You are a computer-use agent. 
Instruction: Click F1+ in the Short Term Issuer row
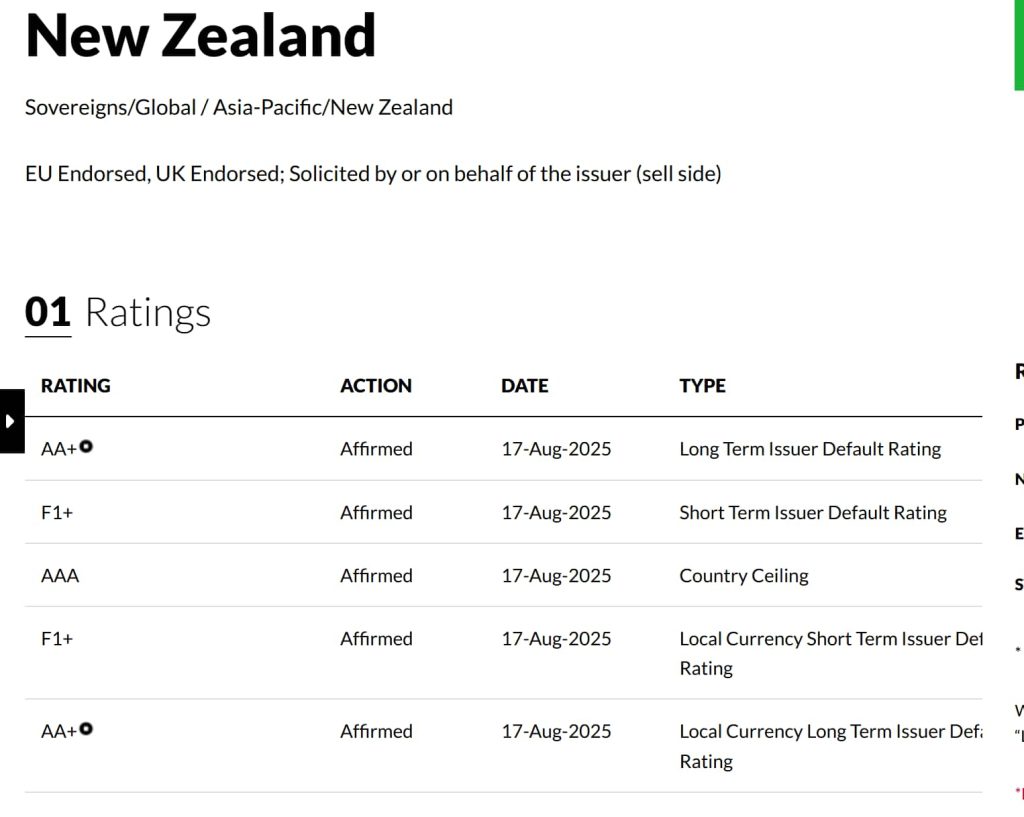(x=57, y=513)
